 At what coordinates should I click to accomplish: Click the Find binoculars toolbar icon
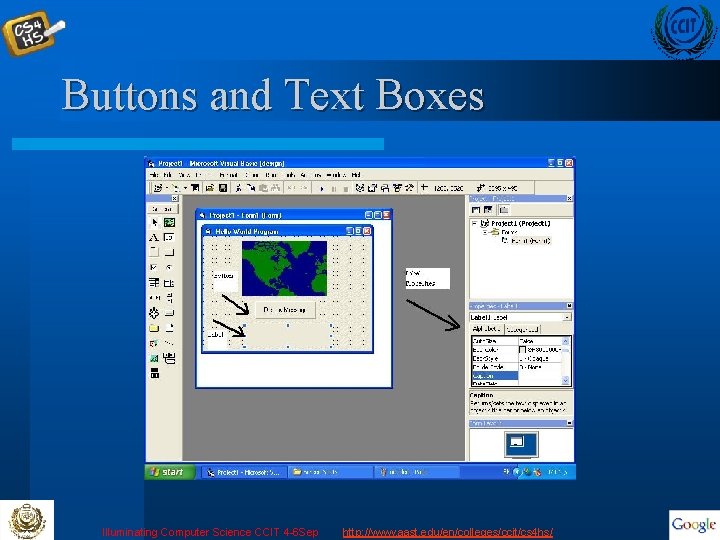(276, 188)
